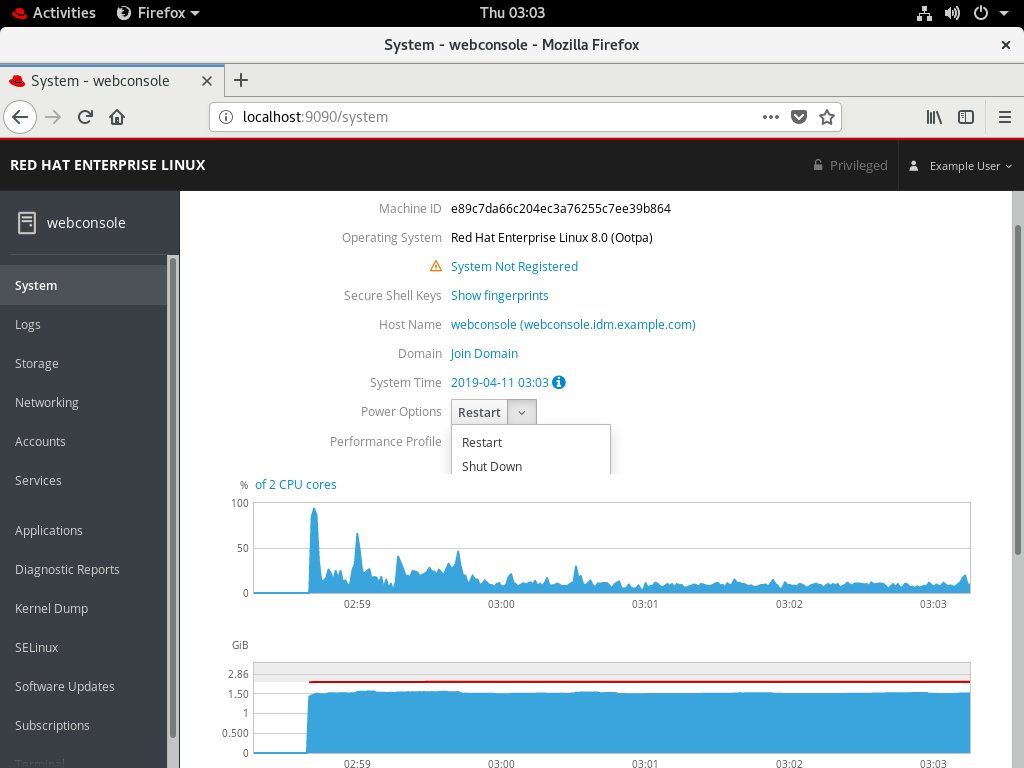Open the 'of 2 CPU cores' link

296,485
